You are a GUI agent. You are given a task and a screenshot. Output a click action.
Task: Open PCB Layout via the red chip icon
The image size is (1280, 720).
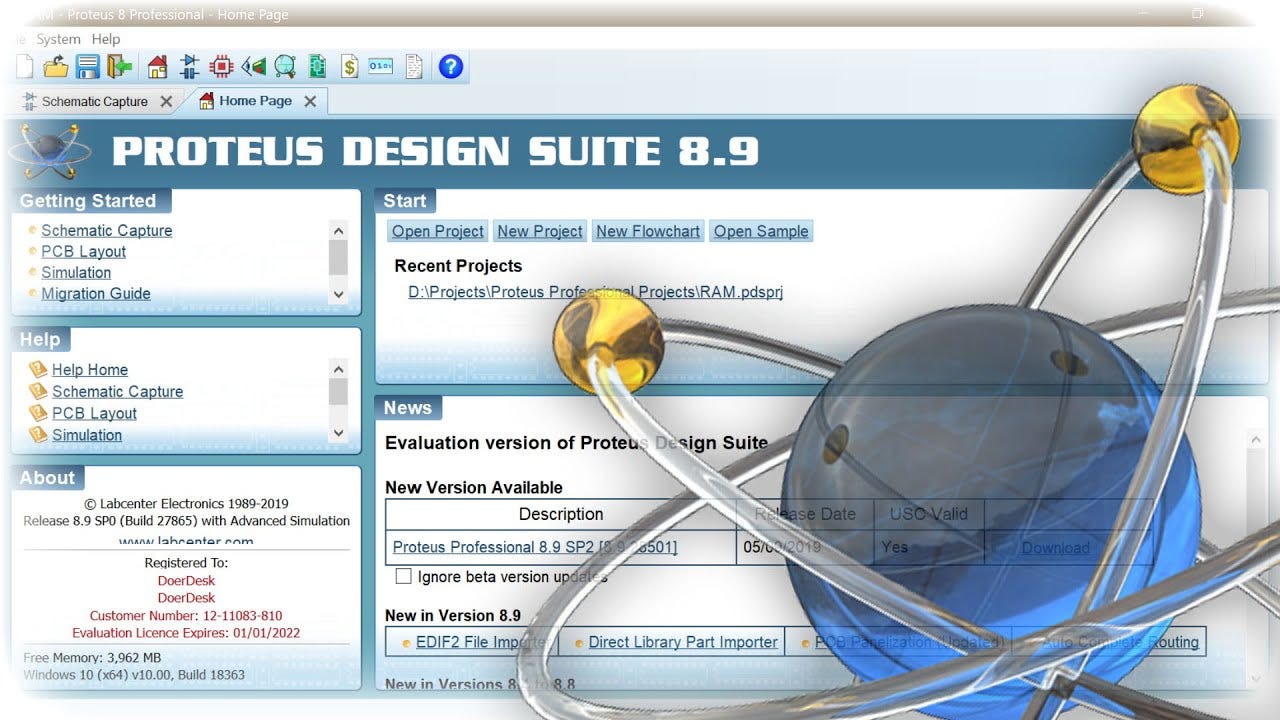click(221, 67)
